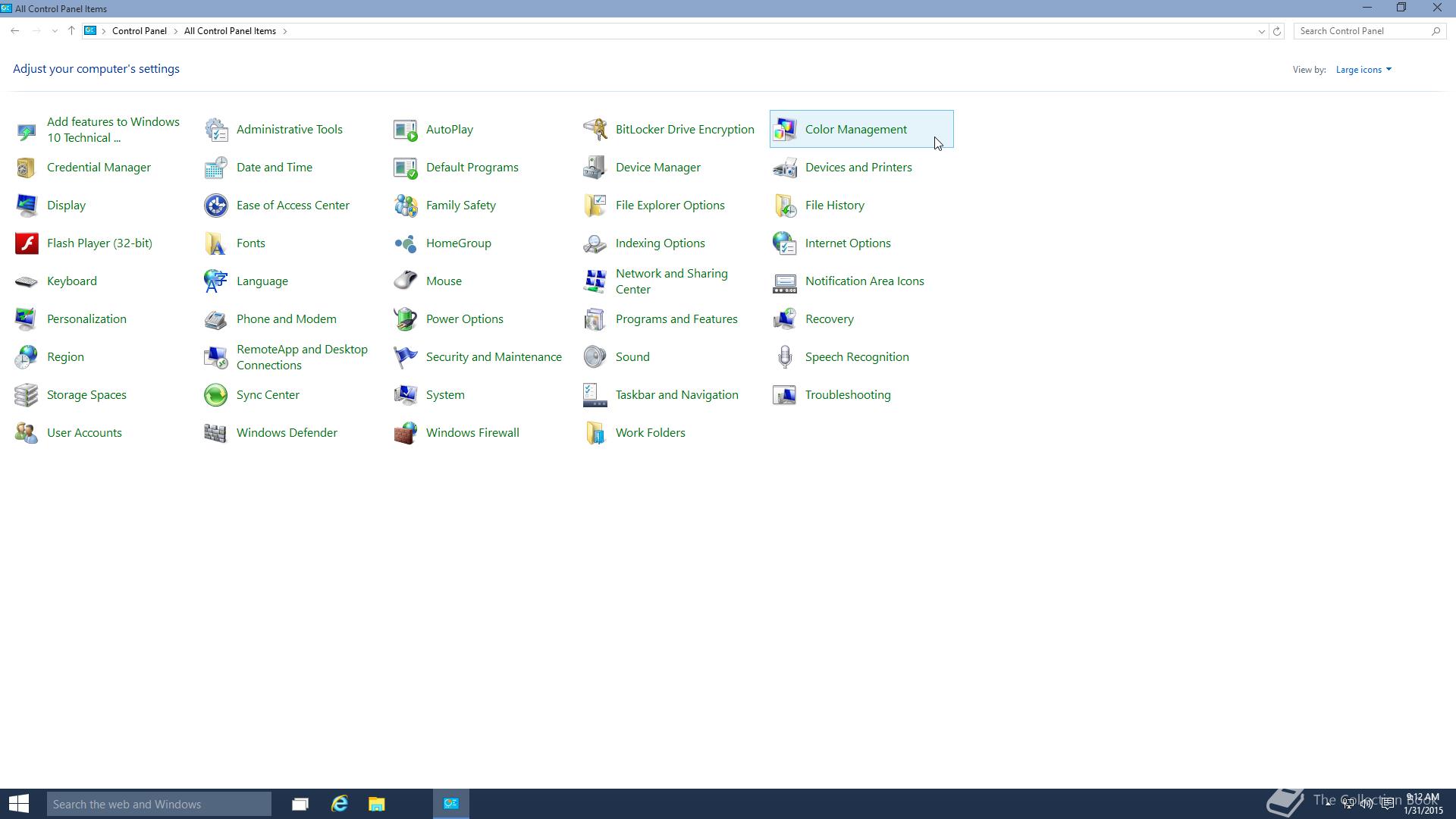Open the Windows Start button
The height and width of the screenshot is (819, 1456).
coord(19,804)
